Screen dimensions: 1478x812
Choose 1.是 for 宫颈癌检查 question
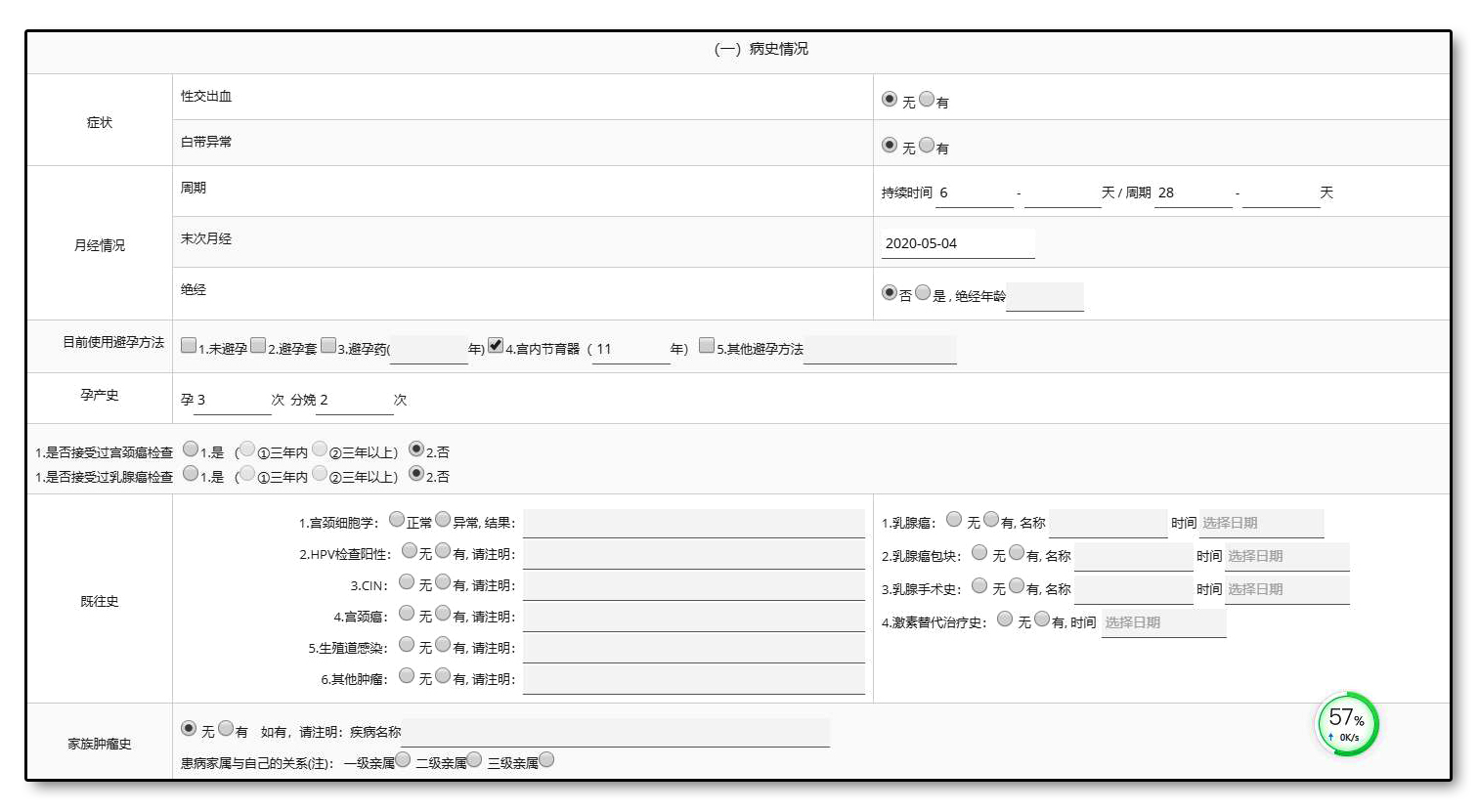pos(191,449)
